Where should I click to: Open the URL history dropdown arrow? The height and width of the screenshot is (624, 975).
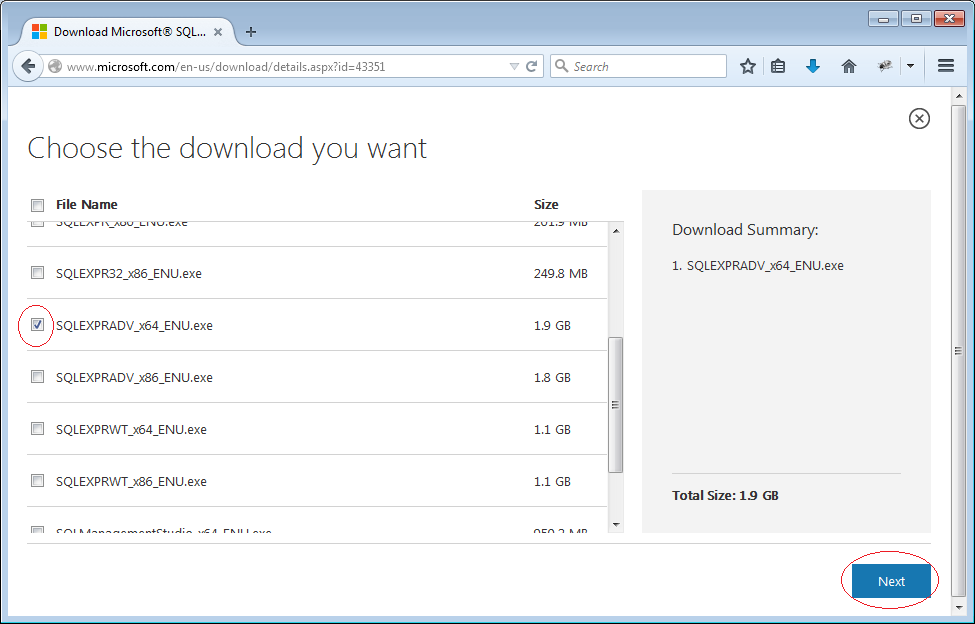(514, 67)
